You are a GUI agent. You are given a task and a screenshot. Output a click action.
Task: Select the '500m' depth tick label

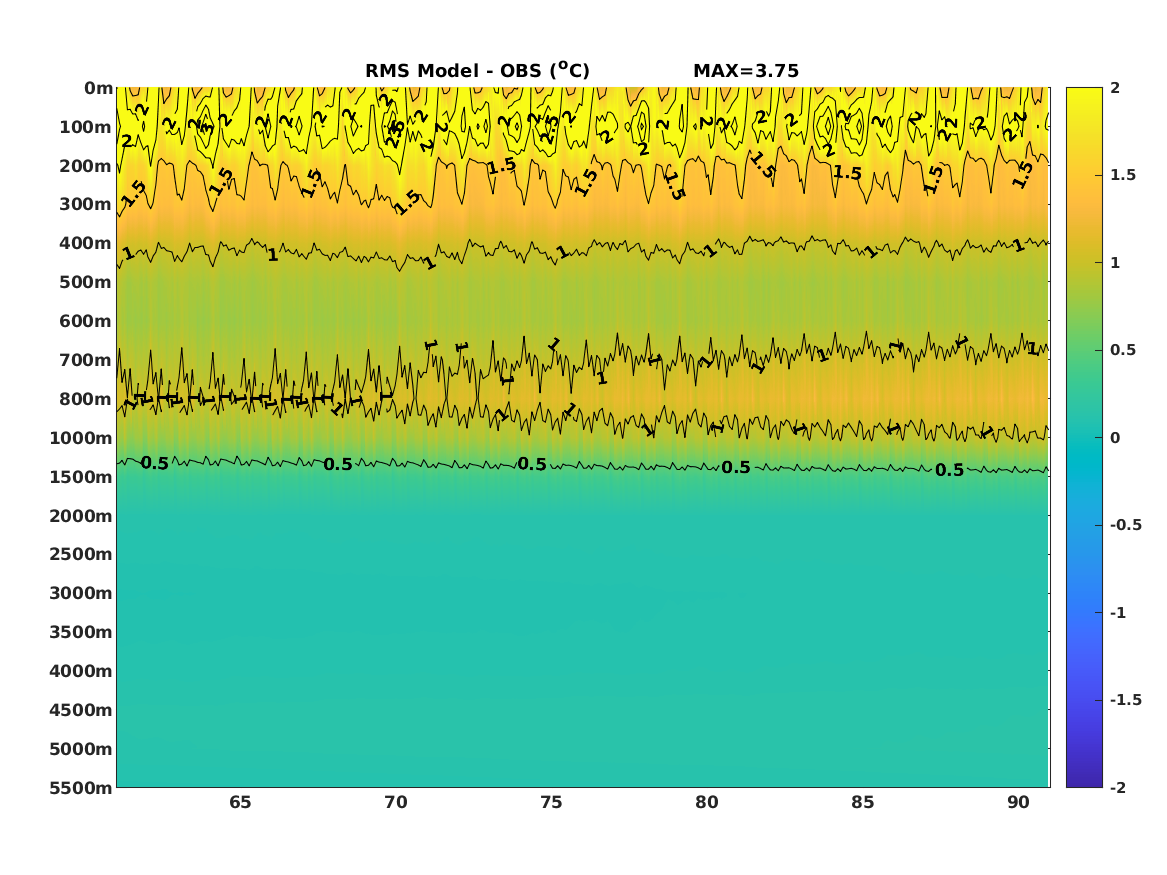[86, 283]
